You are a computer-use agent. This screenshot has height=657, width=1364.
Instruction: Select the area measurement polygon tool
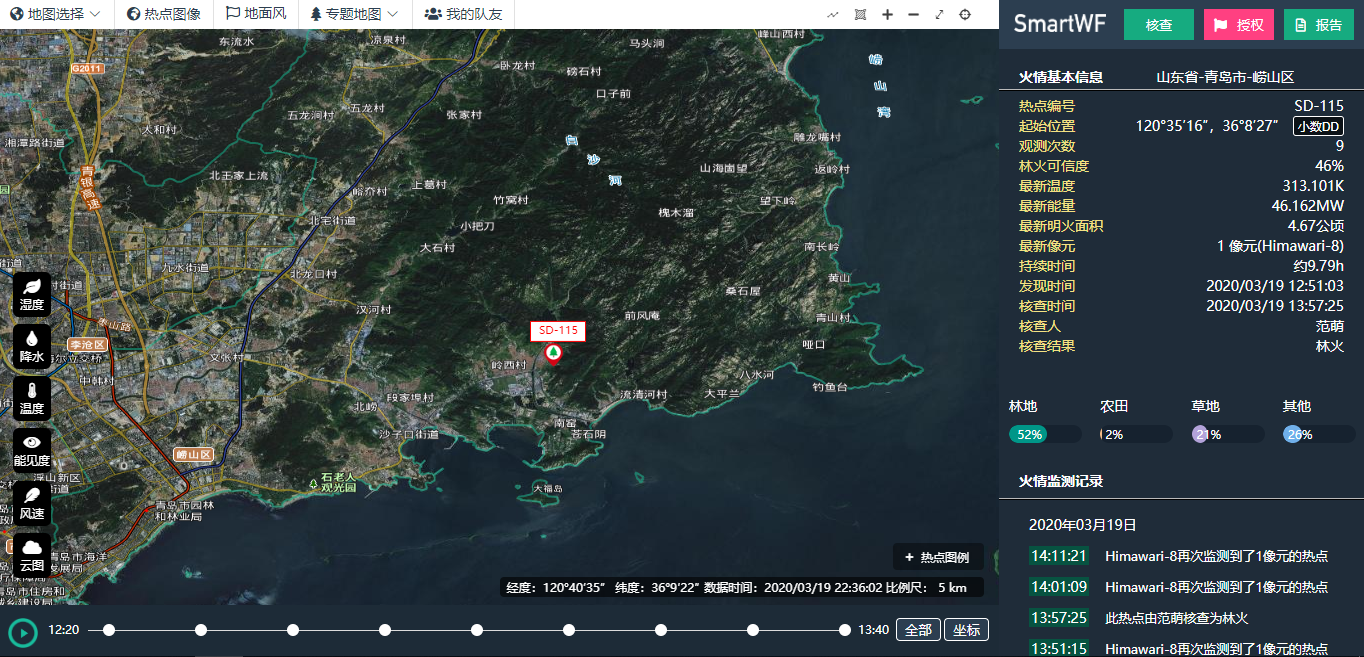(860, 15)
